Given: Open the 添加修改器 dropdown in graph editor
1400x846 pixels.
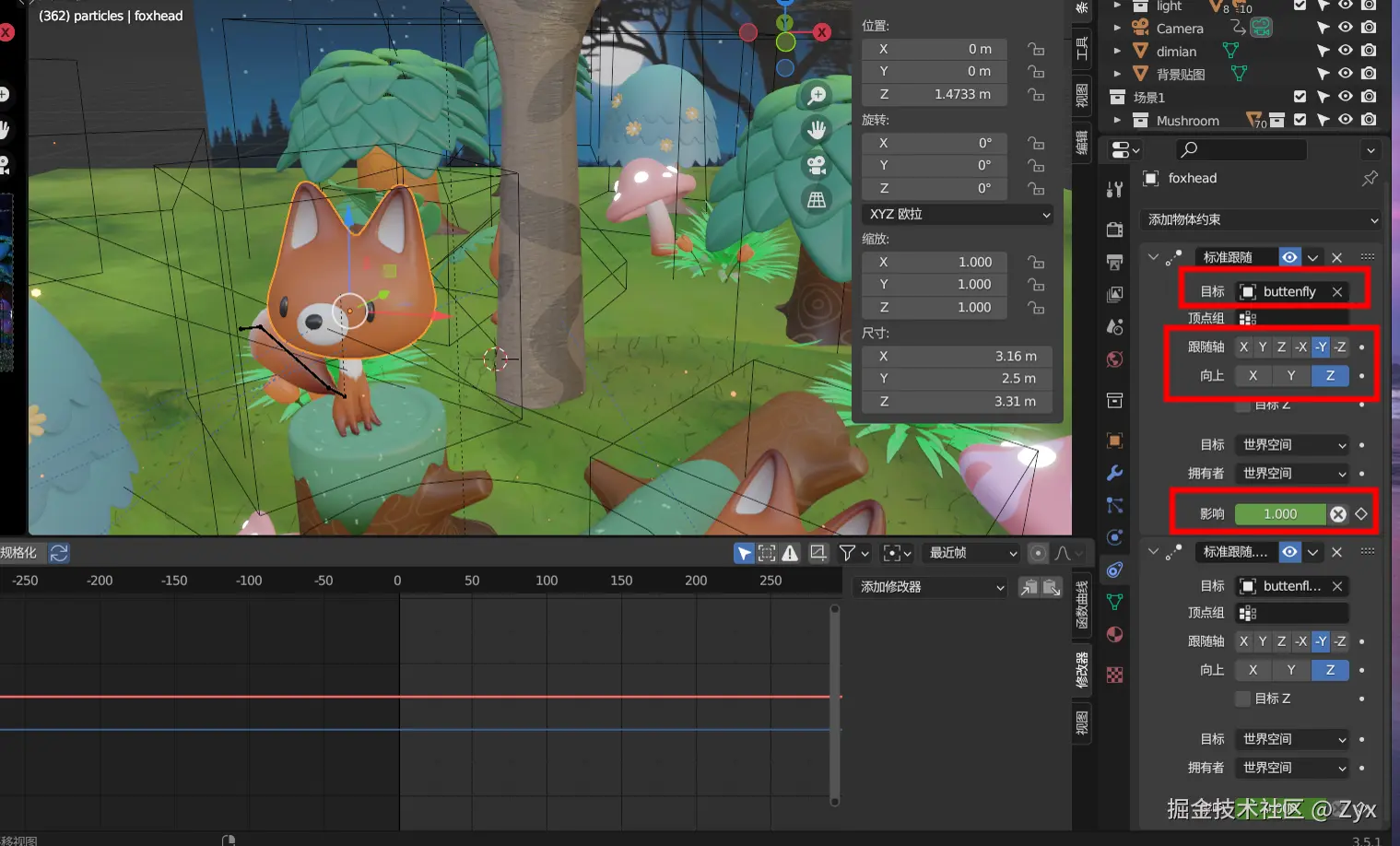Looking at the screenshot, I should pyautogui.click(x=932, y=587).
